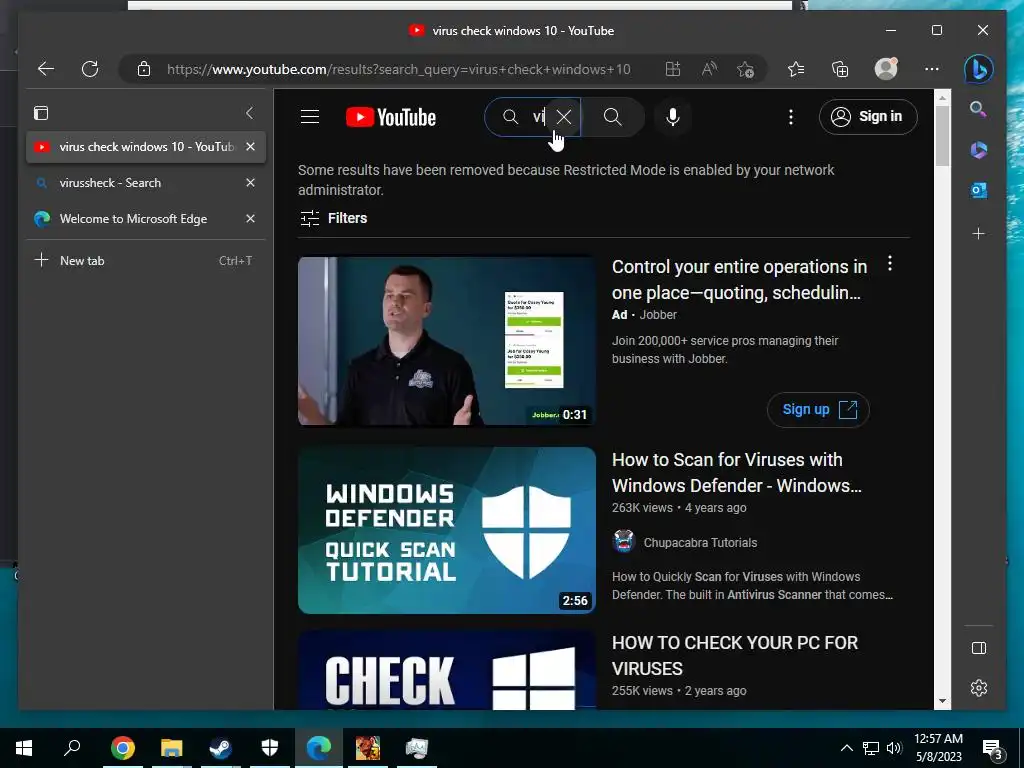Click the browser address bar URL
Viewport: 1024px width, 768px height.
[398, 69]
